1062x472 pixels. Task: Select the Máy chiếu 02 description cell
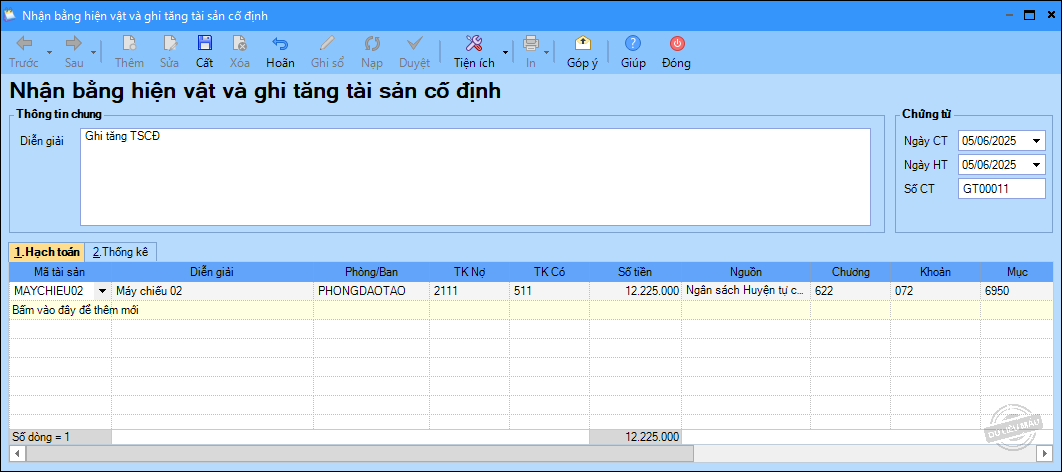212,291
